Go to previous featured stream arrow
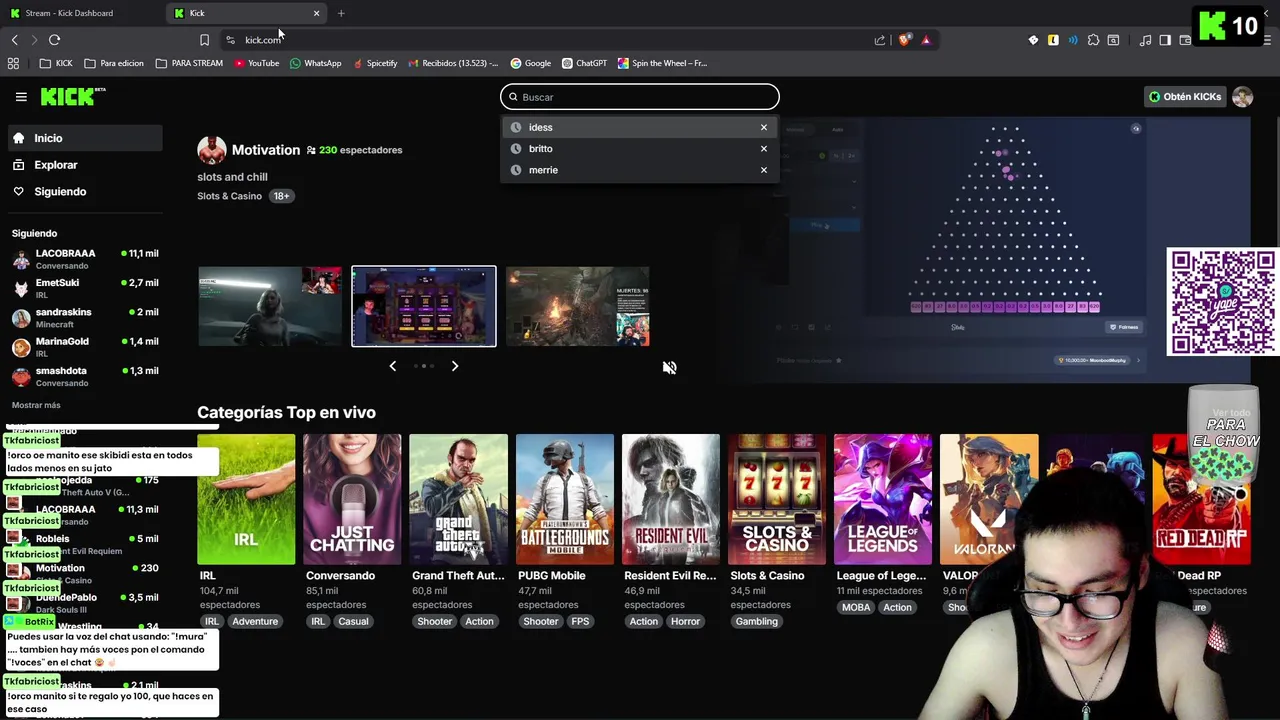The width and height of the screenshot is (1280, 720). click(x=392, y=366)
